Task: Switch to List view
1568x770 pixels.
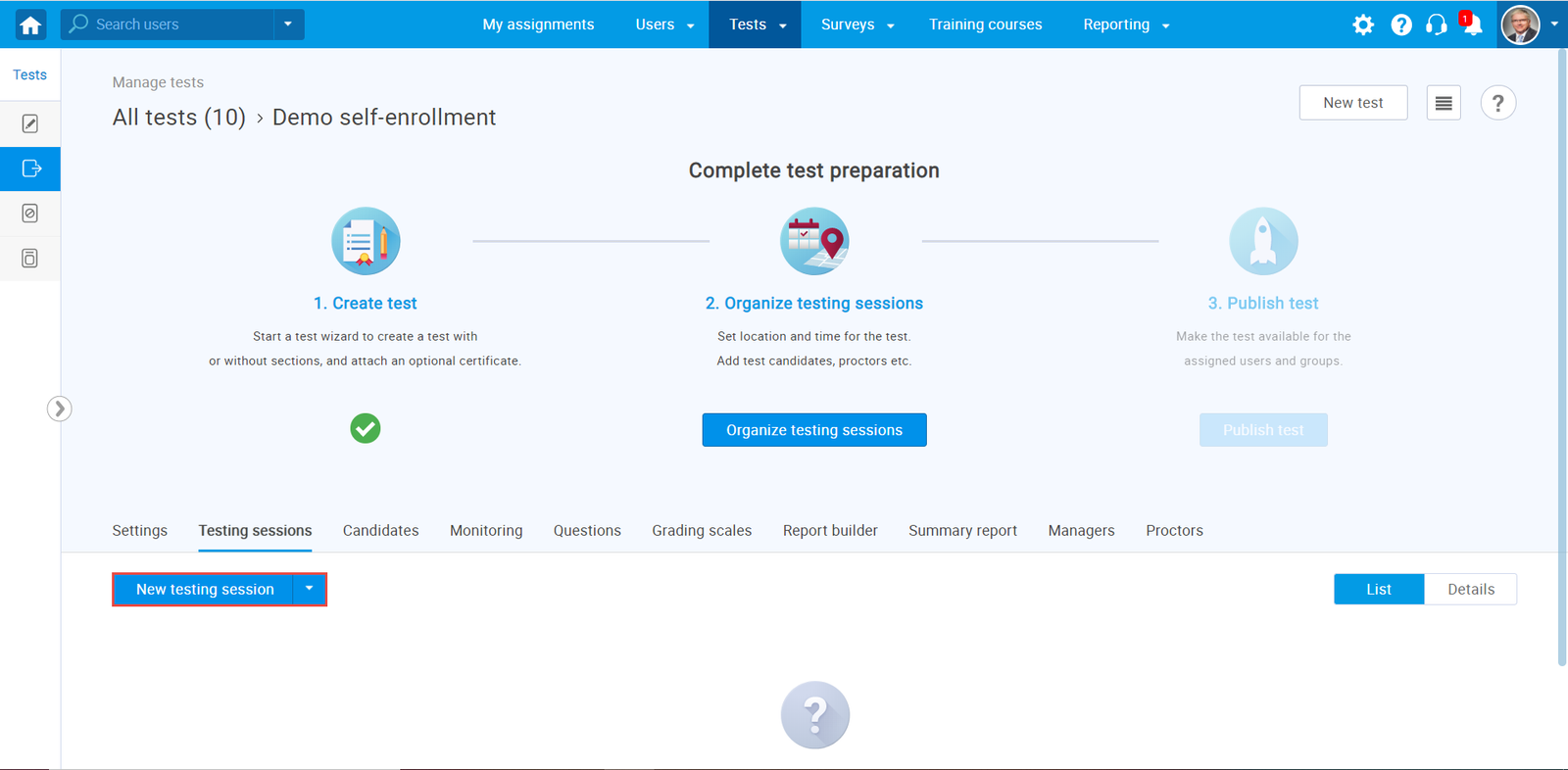Action: [1378, 590]
